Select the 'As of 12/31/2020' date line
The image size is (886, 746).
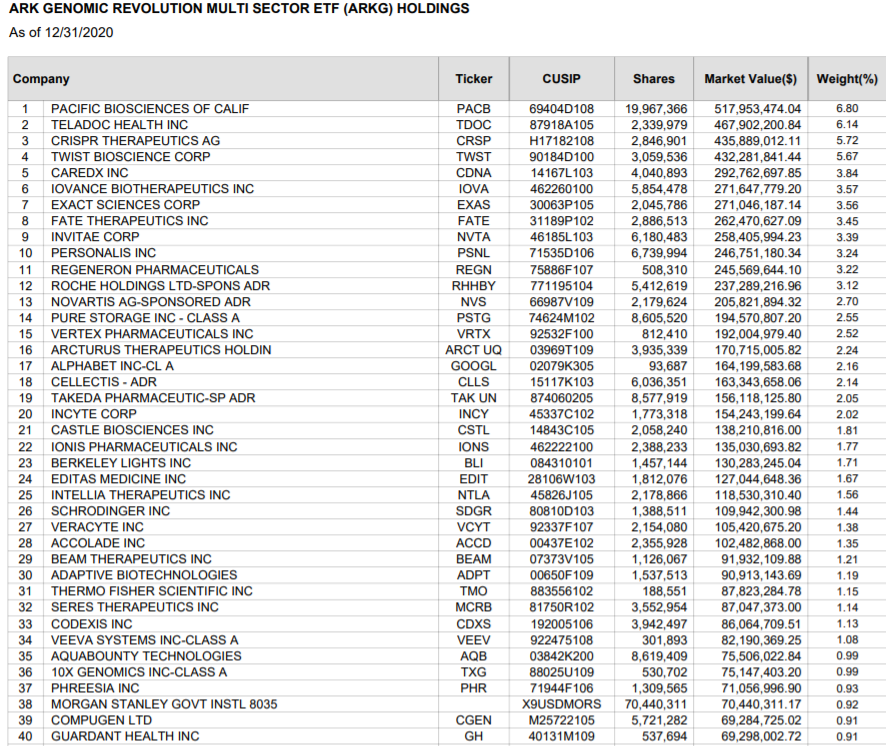[x=61, y=33]
